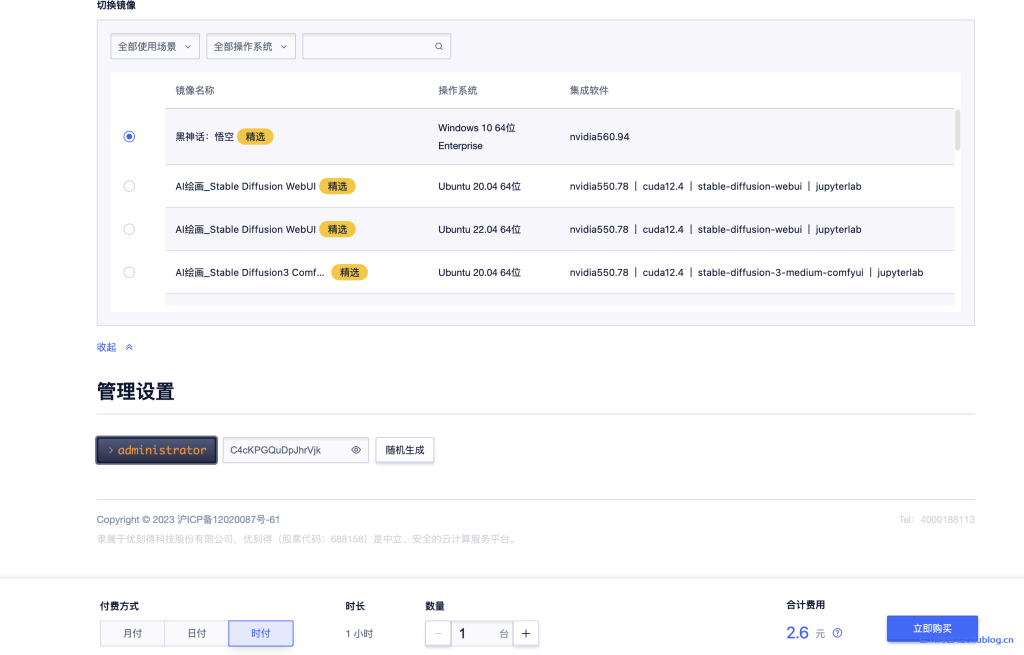Reveal the password using the eye icon

coord(356,450)
